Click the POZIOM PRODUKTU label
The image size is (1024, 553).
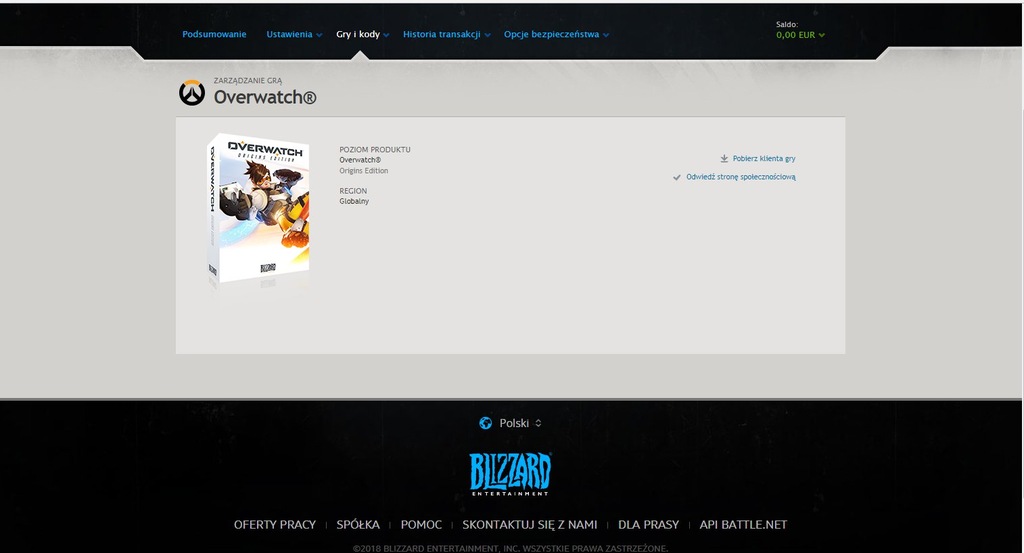(375, 150)
